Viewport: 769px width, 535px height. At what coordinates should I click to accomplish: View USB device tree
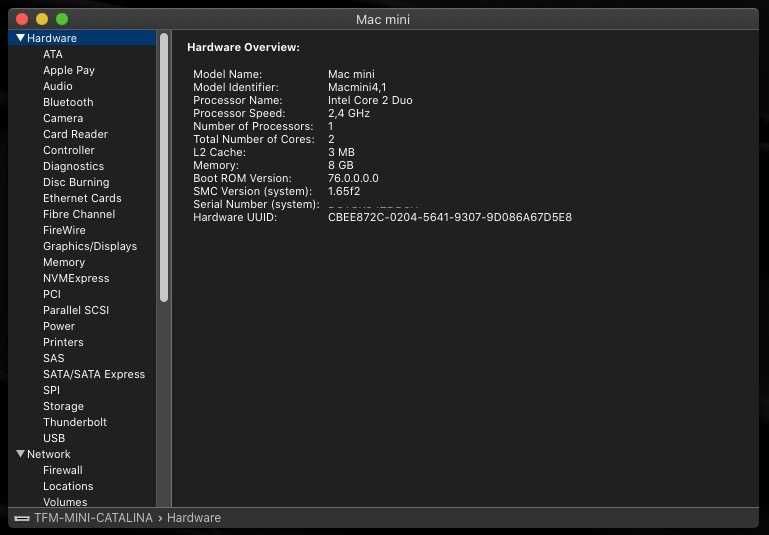click(53, 438)
